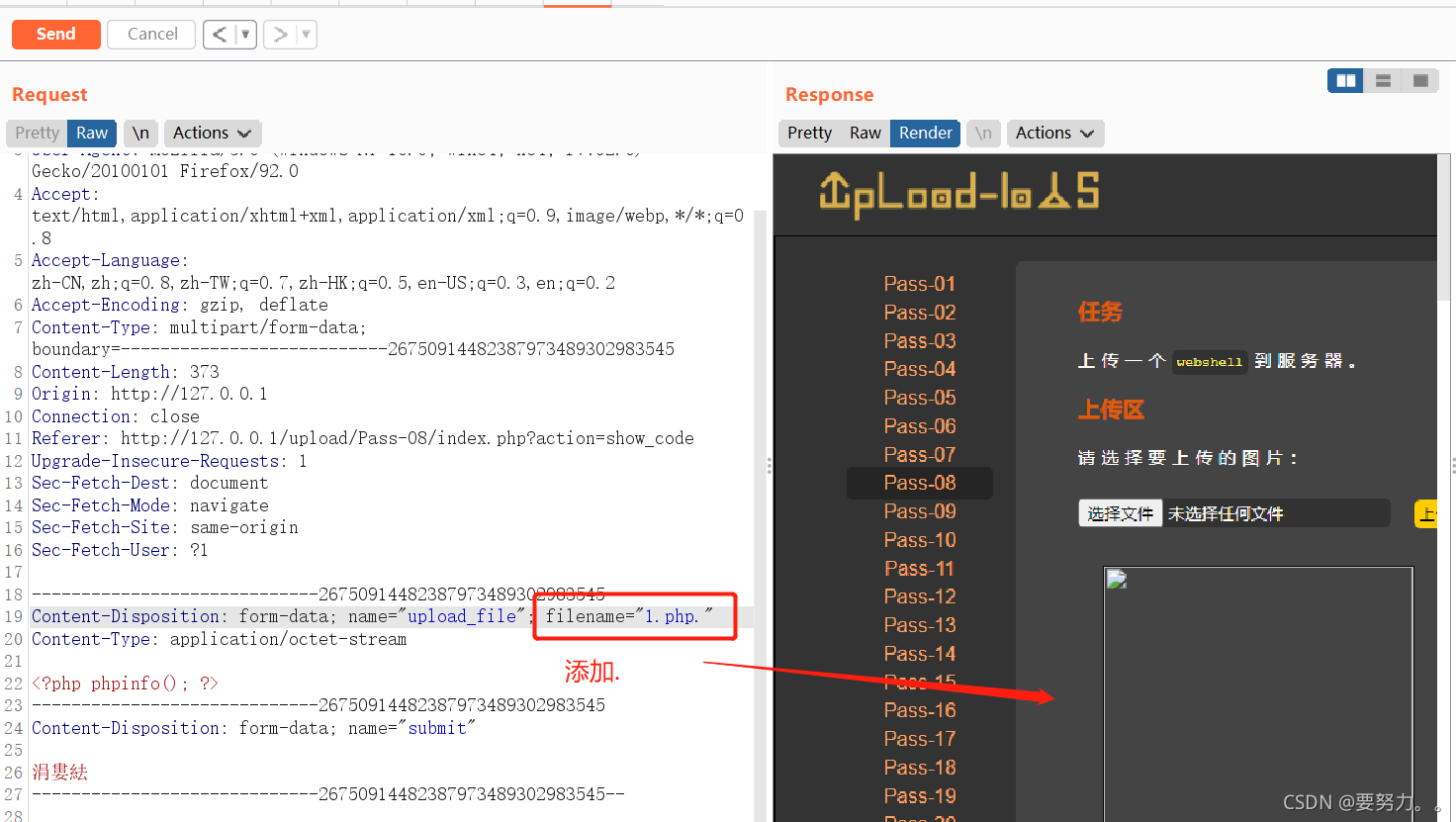
Task: Click the Referer header line
Action: (x=363, y=438)
